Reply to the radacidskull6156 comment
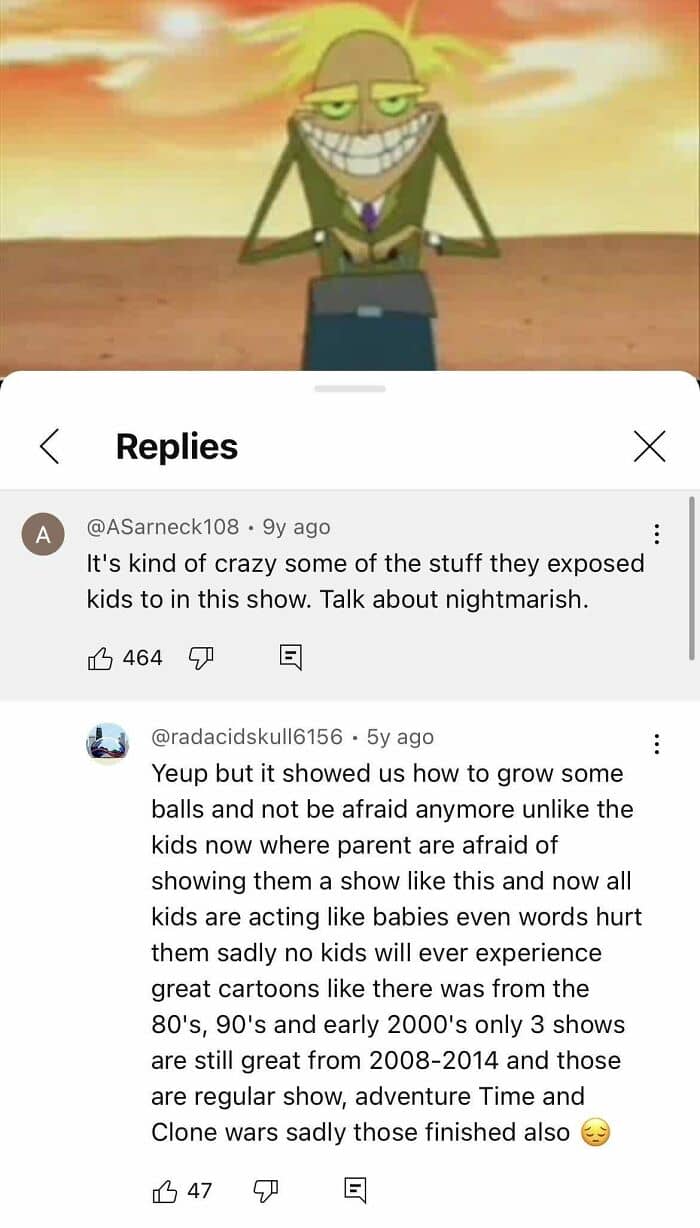700x1228 pixels. 355,1190
